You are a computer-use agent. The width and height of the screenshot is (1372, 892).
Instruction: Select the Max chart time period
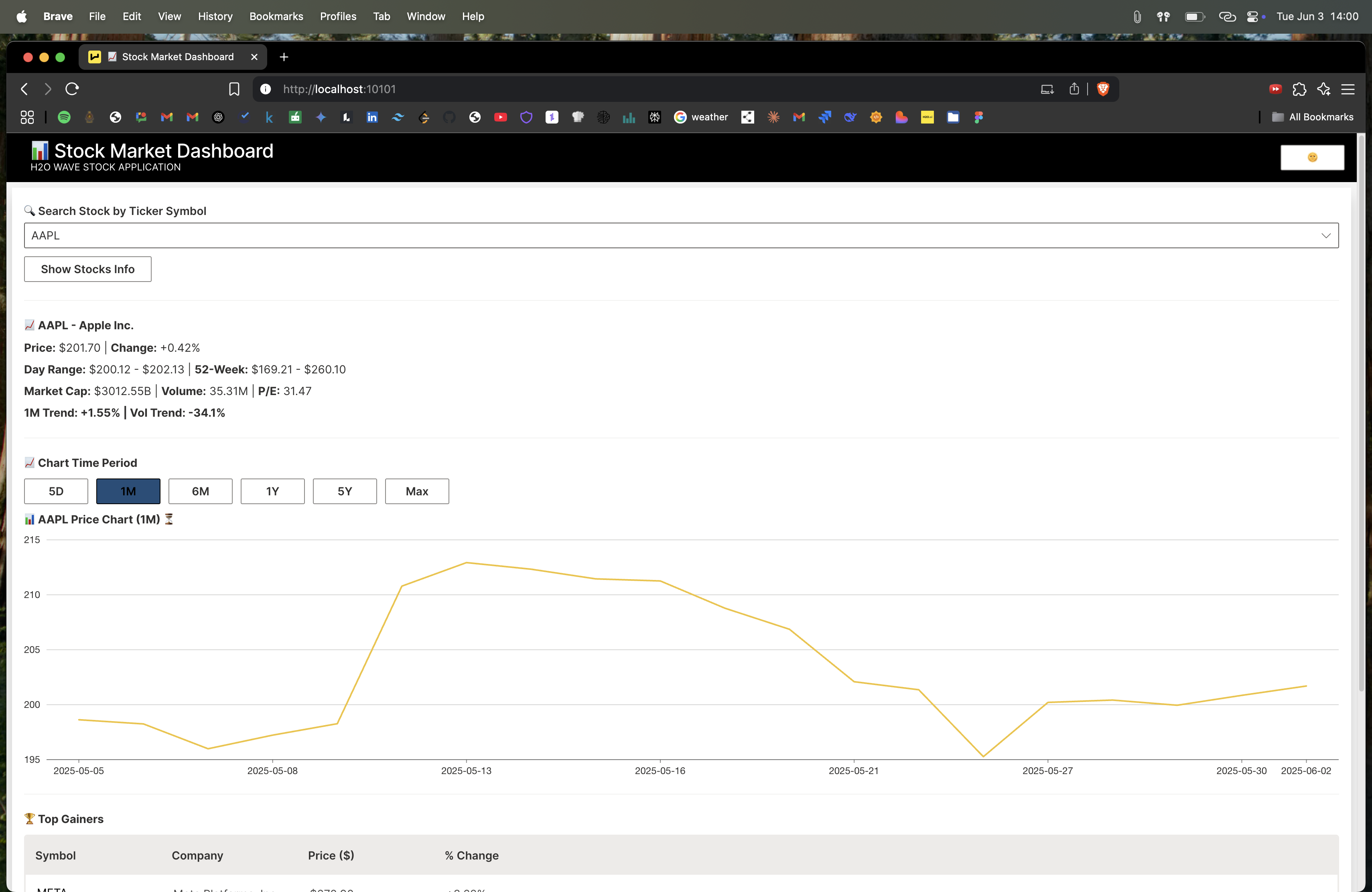coord(417,491)
